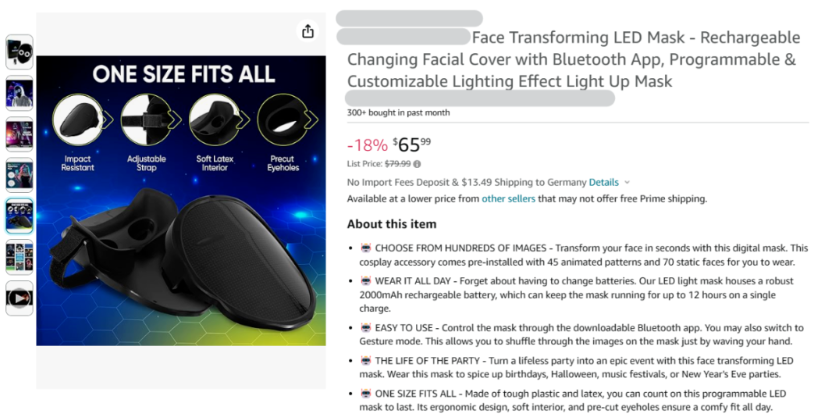The image size is (818, 420).
Task: Select the third product thumbnail
Action: coord(19,134)
